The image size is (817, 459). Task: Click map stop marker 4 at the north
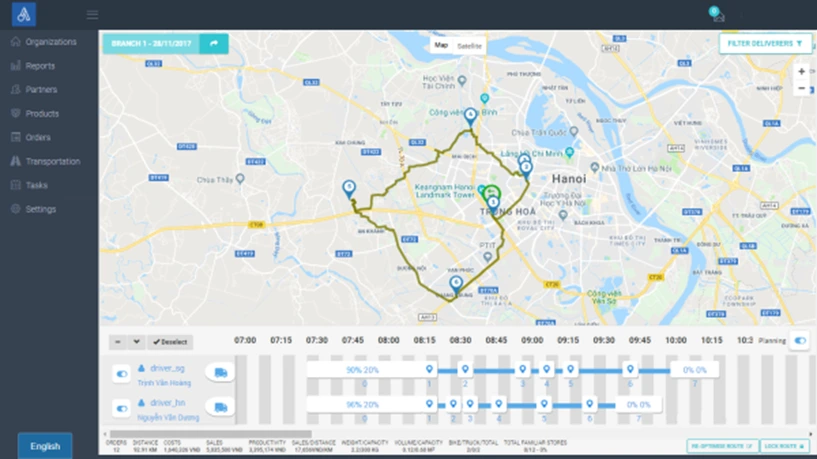[471, 117]
